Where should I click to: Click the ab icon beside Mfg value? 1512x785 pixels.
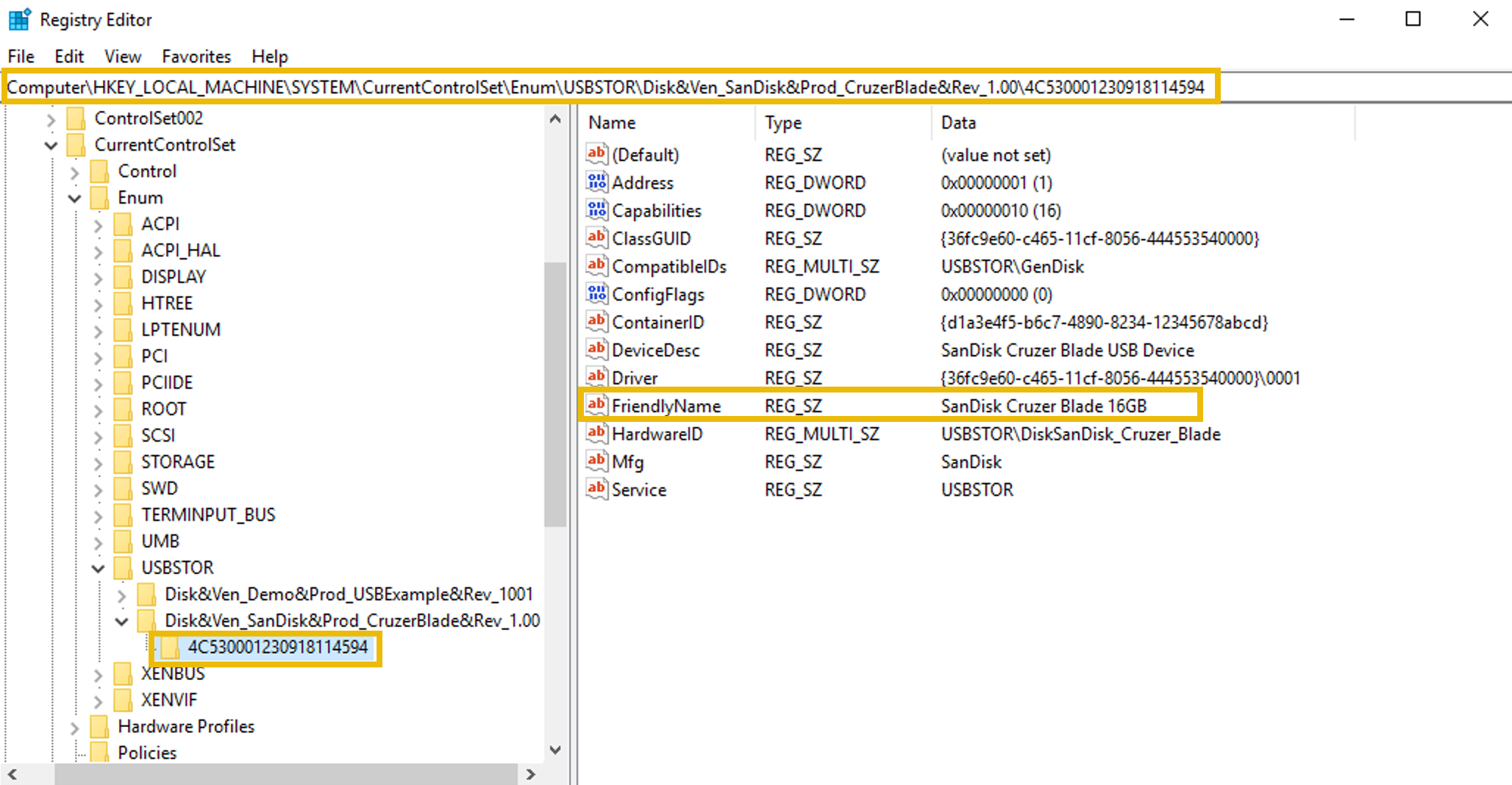597,462
